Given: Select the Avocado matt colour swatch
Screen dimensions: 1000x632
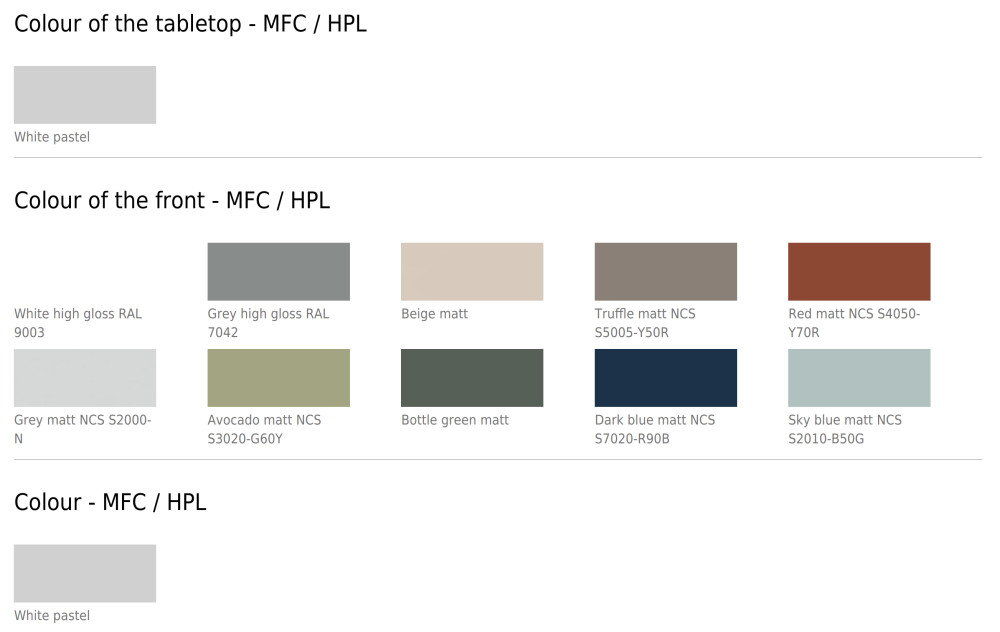Looking at the screenshot, I should 278,378.
